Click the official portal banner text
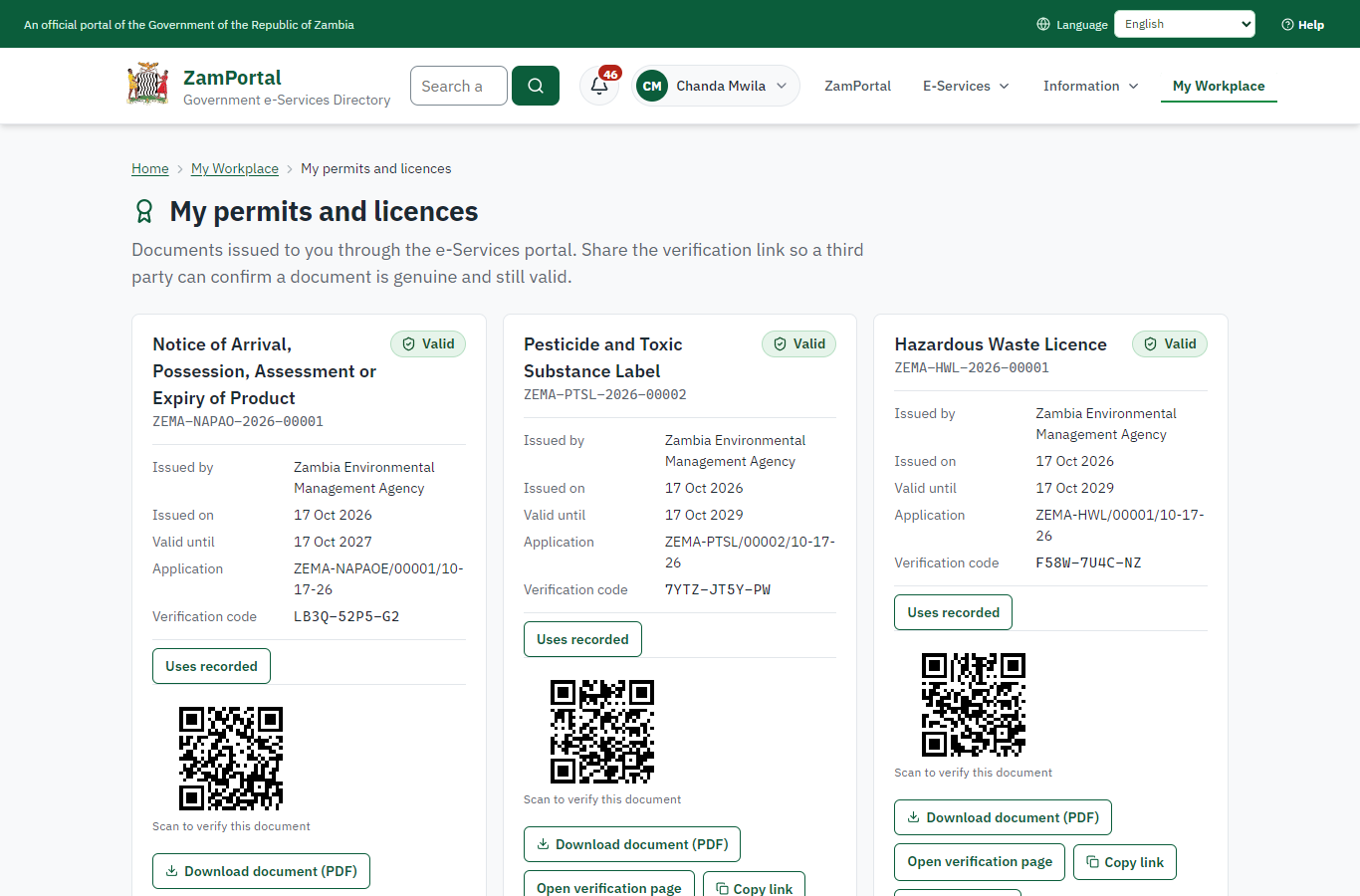 pos(189,24)
